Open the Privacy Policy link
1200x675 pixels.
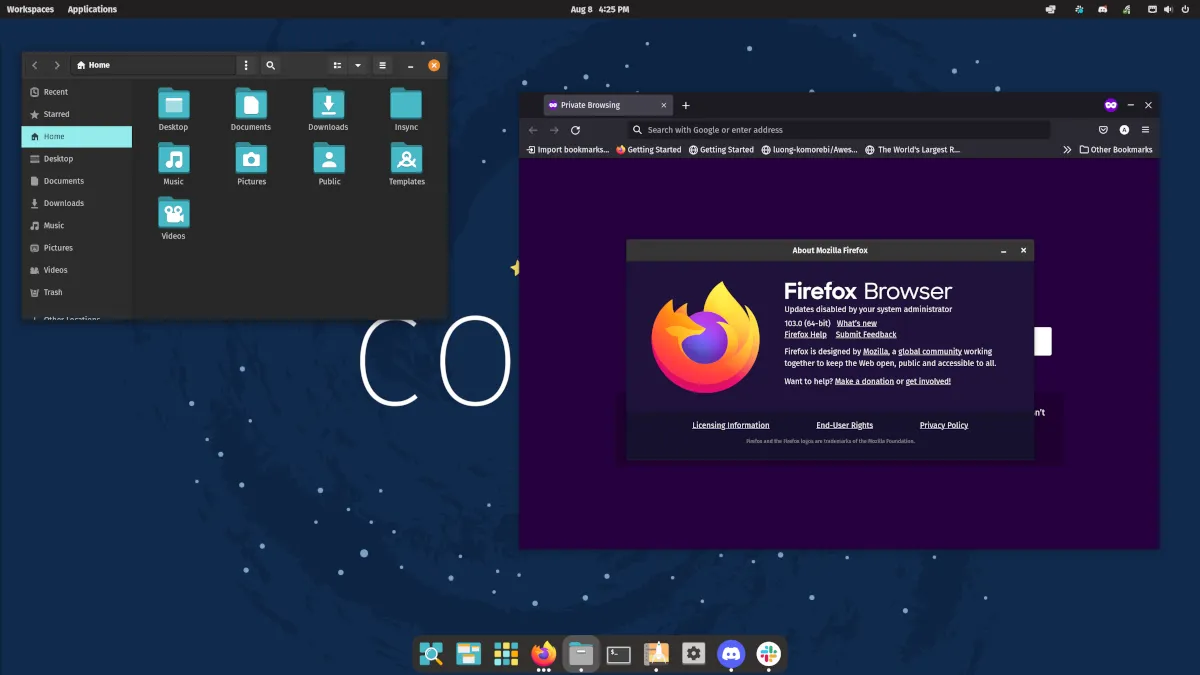(x=942, y=424)
